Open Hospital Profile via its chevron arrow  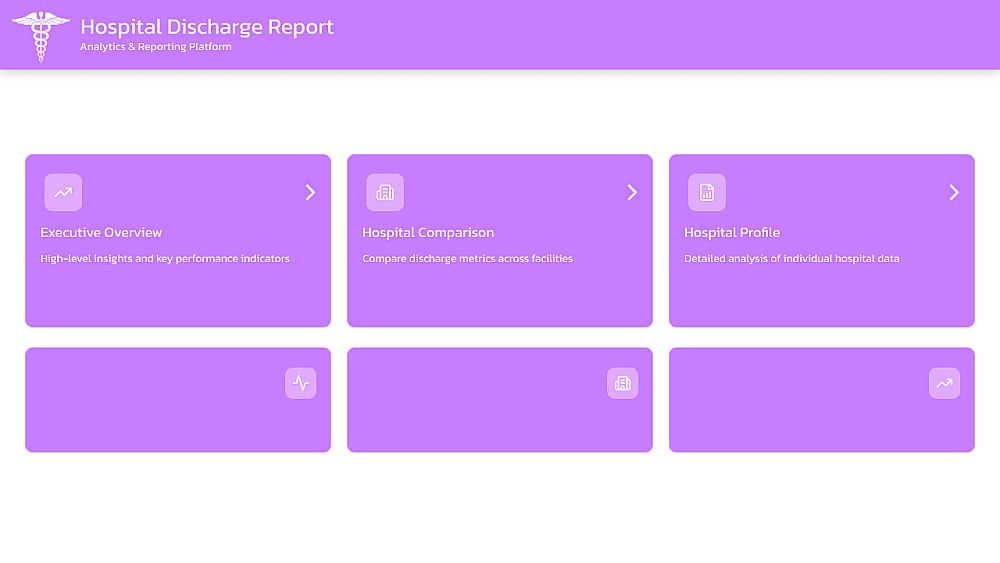(x=954, y=192)
